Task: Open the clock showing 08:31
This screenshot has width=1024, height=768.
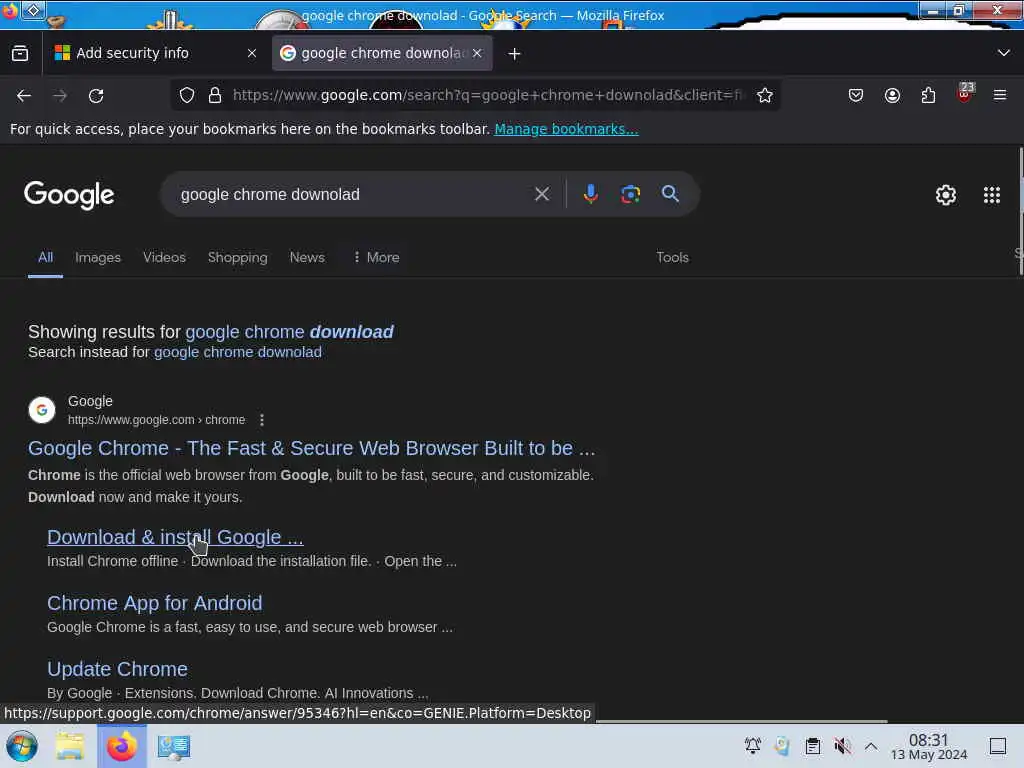Action: point(929,746)
